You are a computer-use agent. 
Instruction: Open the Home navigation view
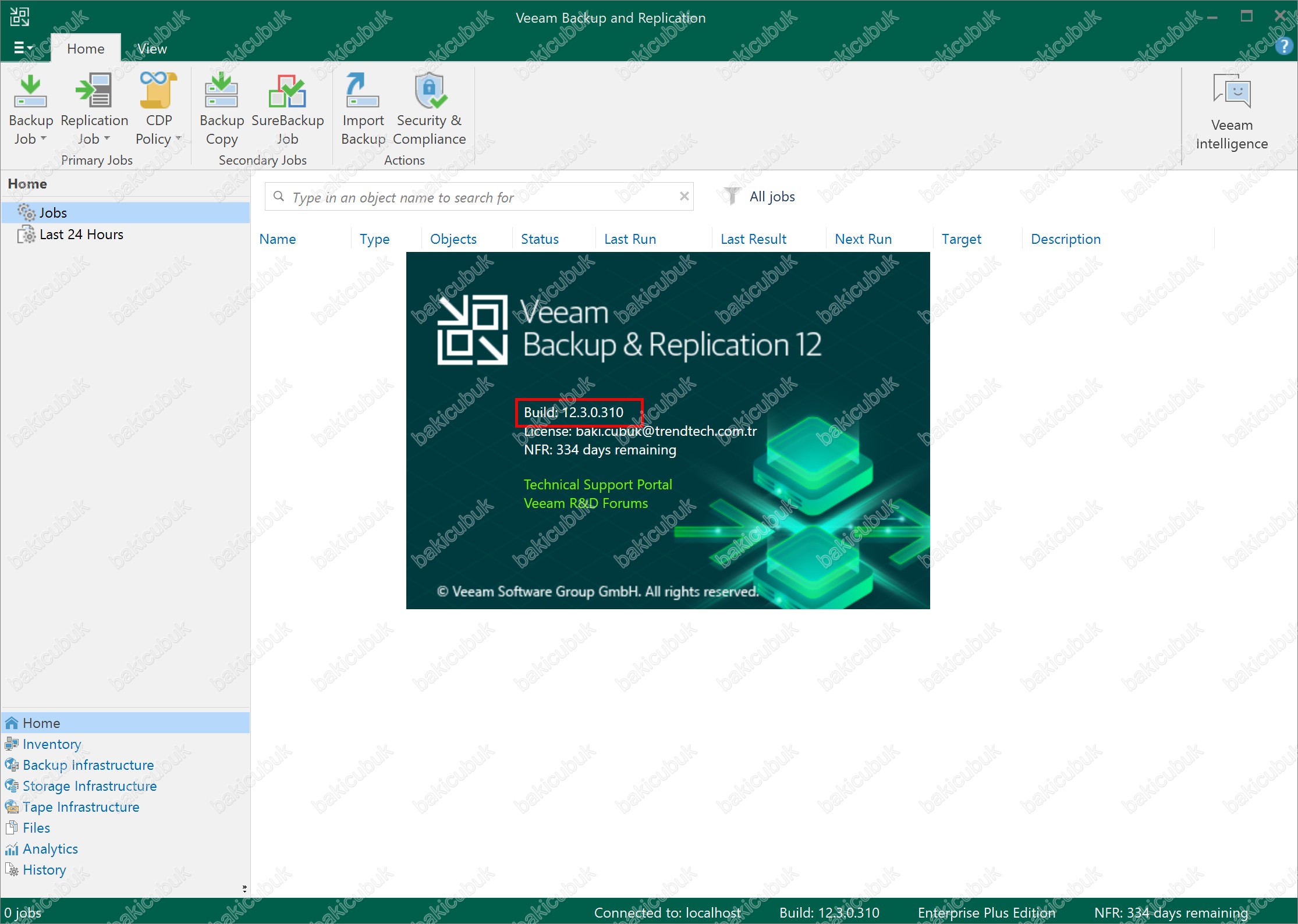pos(126,723)
